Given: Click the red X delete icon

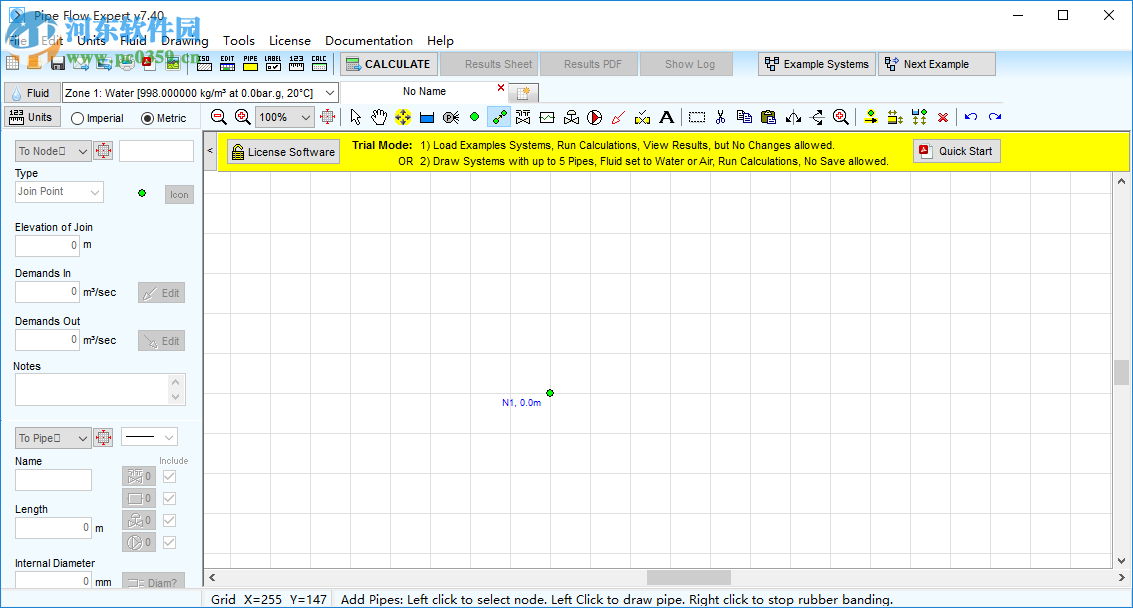Looking at the screenshot, I should (x=942, y=117).
